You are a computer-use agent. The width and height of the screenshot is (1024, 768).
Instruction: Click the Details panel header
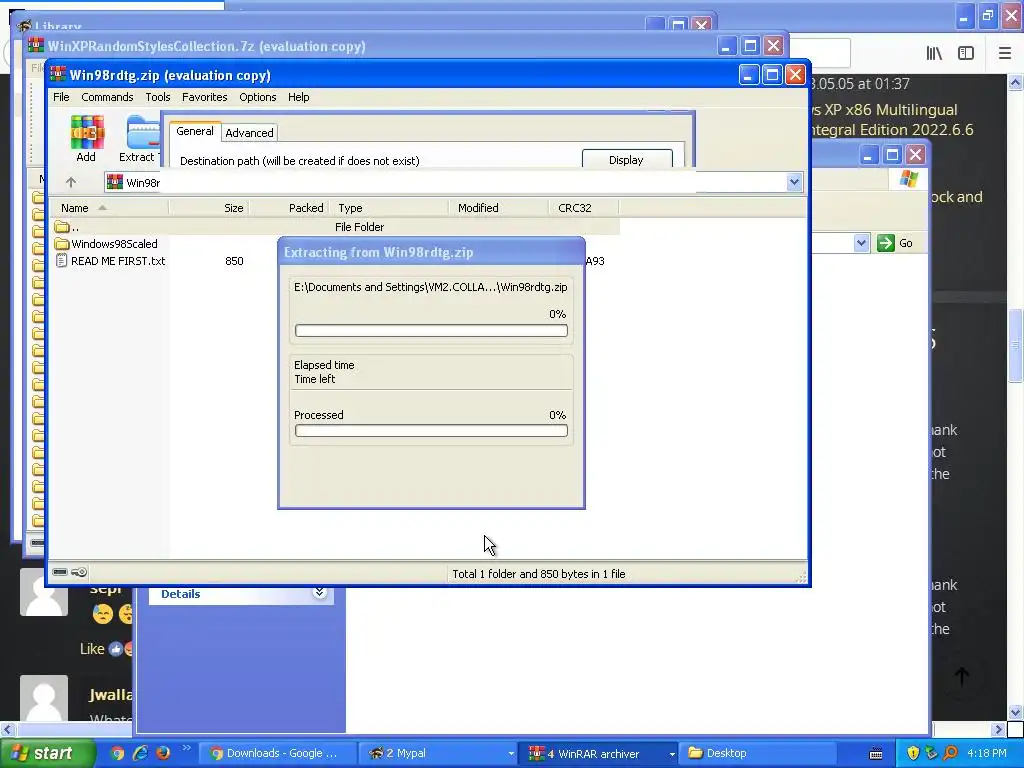(x=241, y=594)
